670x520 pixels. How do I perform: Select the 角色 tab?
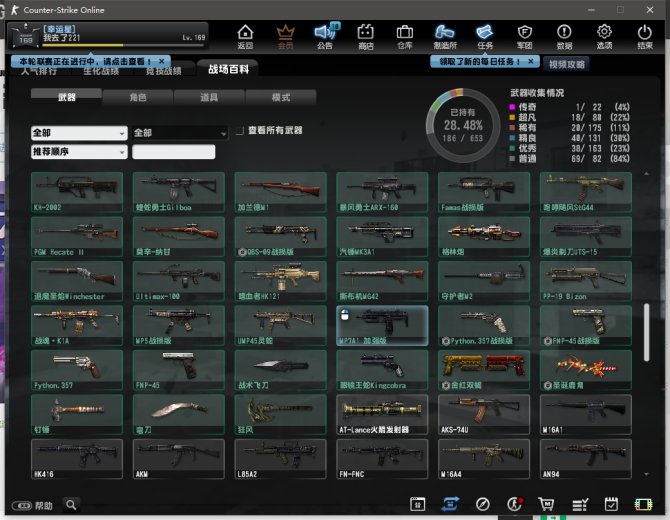coord(138,97)
